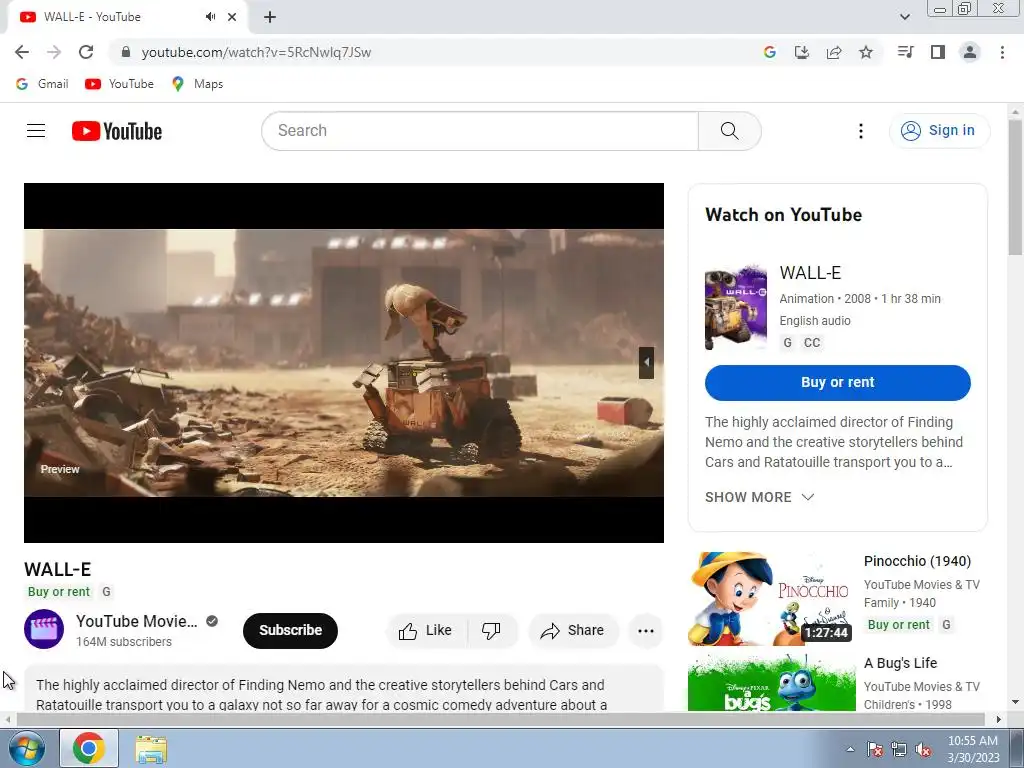
Task: Click the Sign in button
Action: point(939,131)
